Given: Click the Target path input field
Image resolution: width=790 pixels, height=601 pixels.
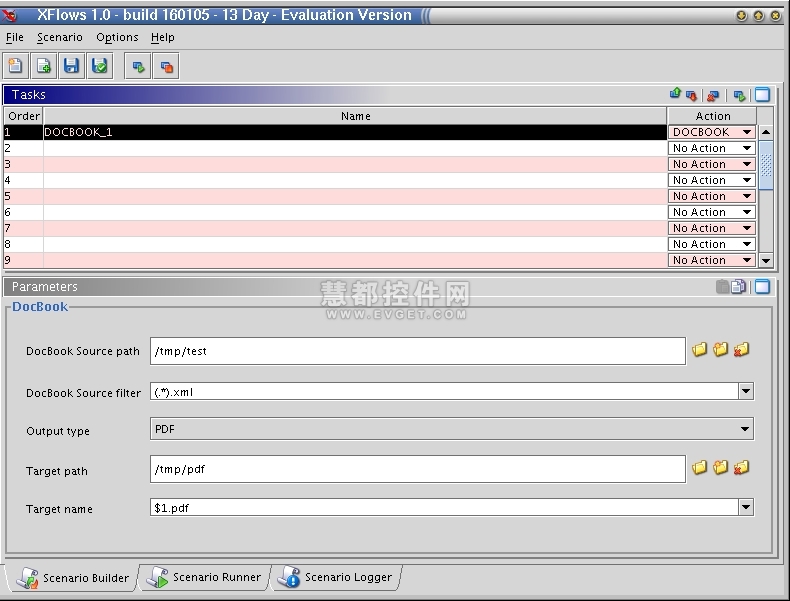Looking at the screenshot, I should [418, 469].
